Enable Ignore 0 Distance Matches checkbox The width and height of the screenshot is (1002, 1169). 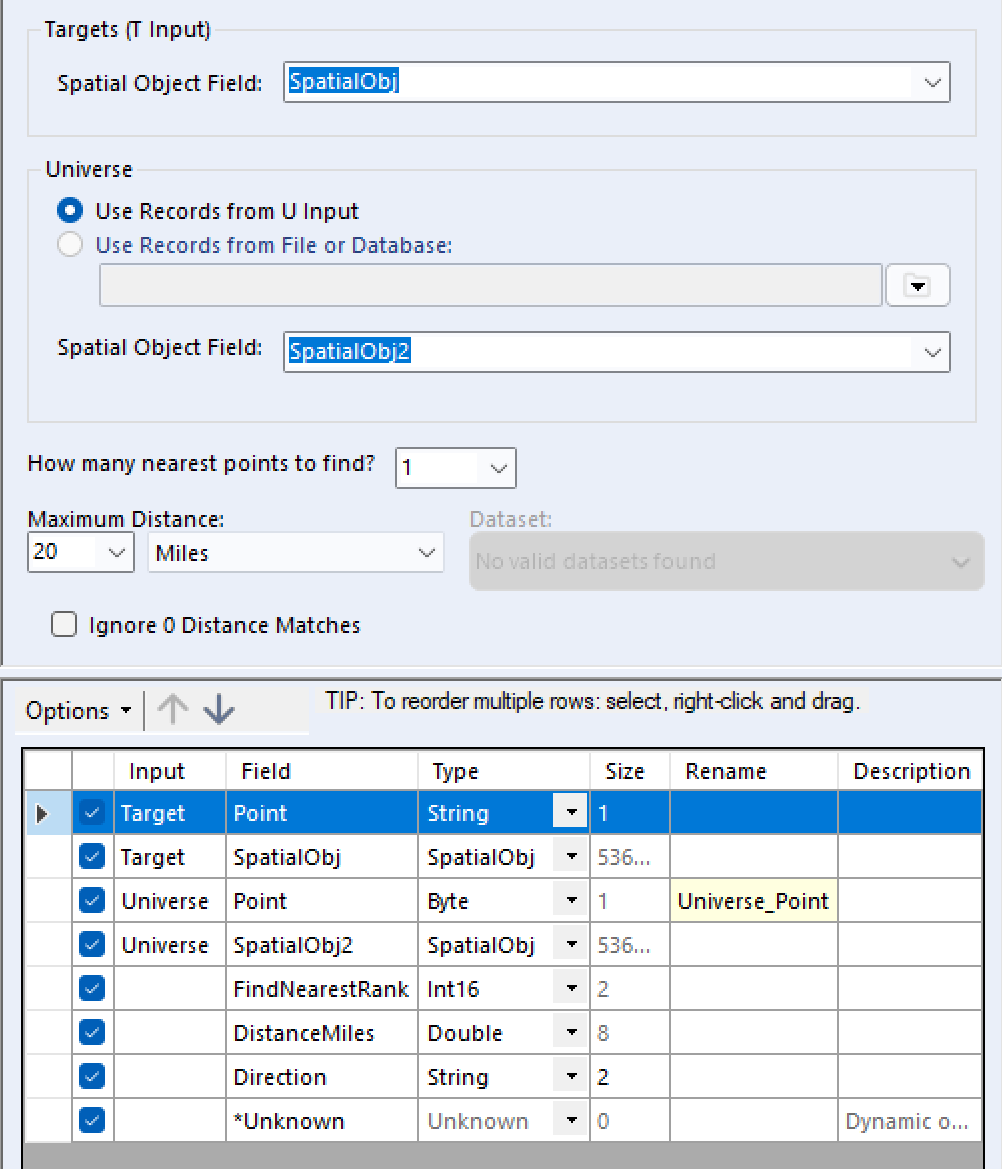64,625
